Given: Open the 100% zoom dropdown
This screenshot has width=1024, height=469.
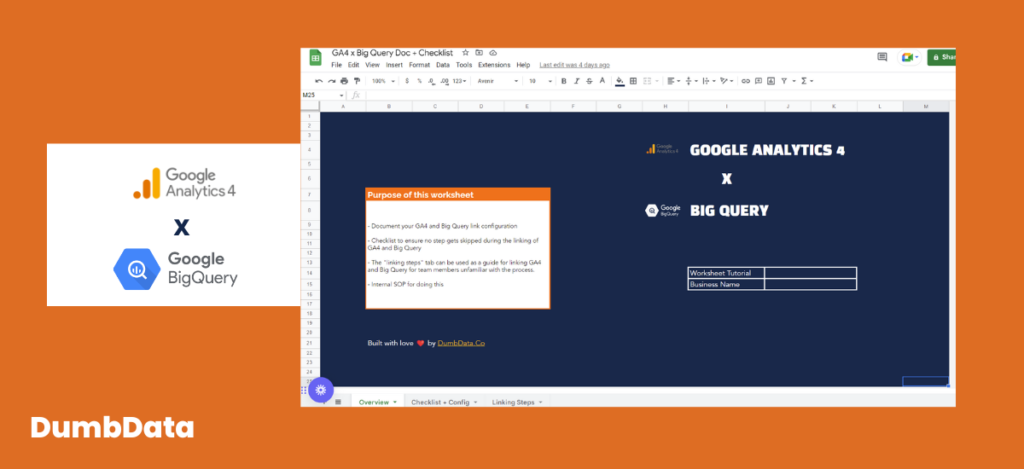Looking at the screenshot, I should tap(383, 81).
